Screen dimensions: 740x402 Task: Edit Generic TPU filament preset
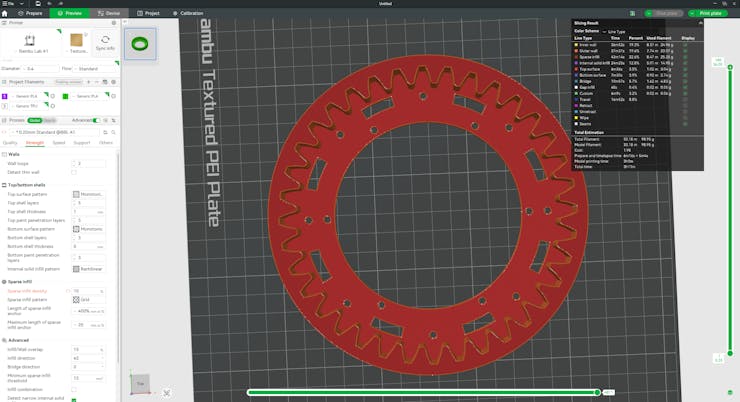[52, 106]
